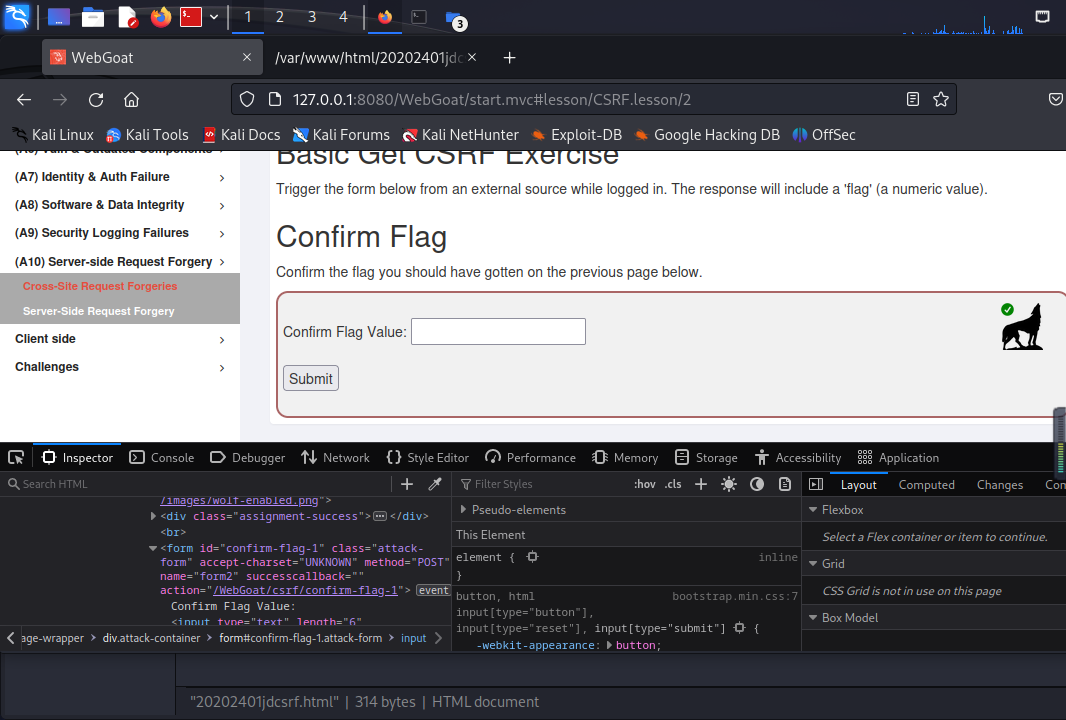Viewport: 1066px width, 720px height.
Task: Switch to the /var/www/html/20202401jdc tab
Action: (x=367, y=58)
